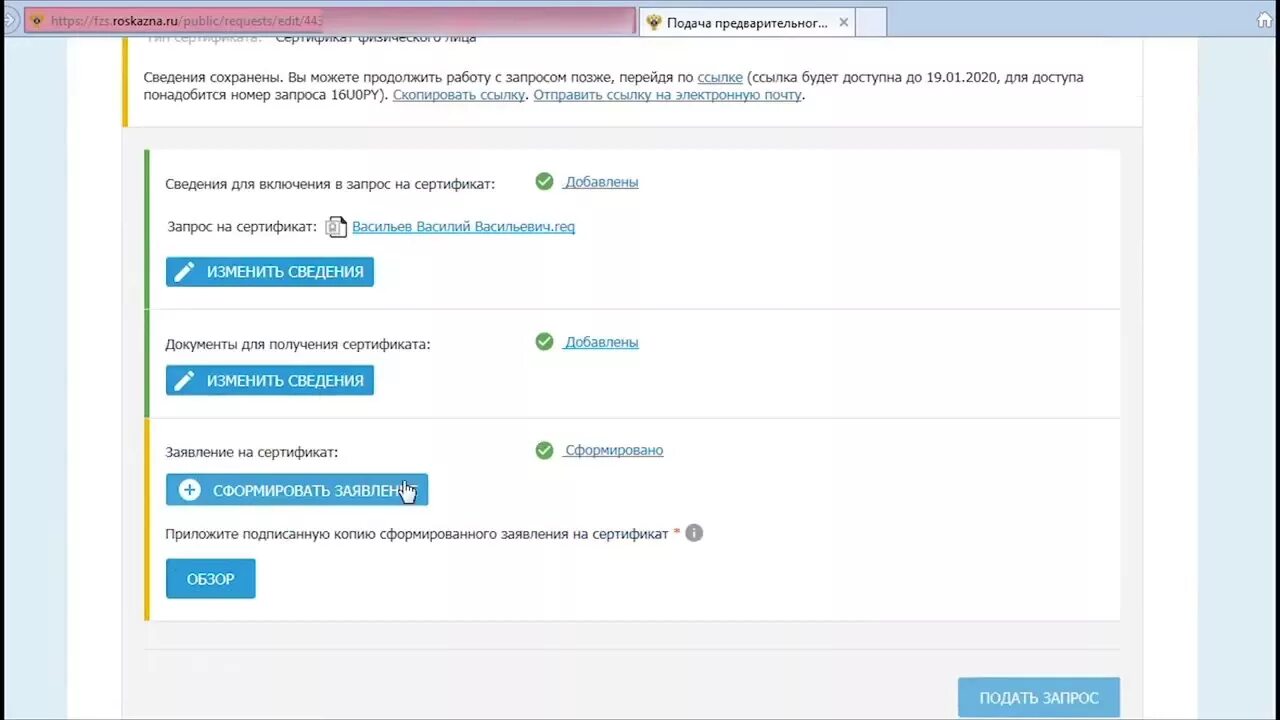Click green checkmark beside request info status

click(544, 181)
